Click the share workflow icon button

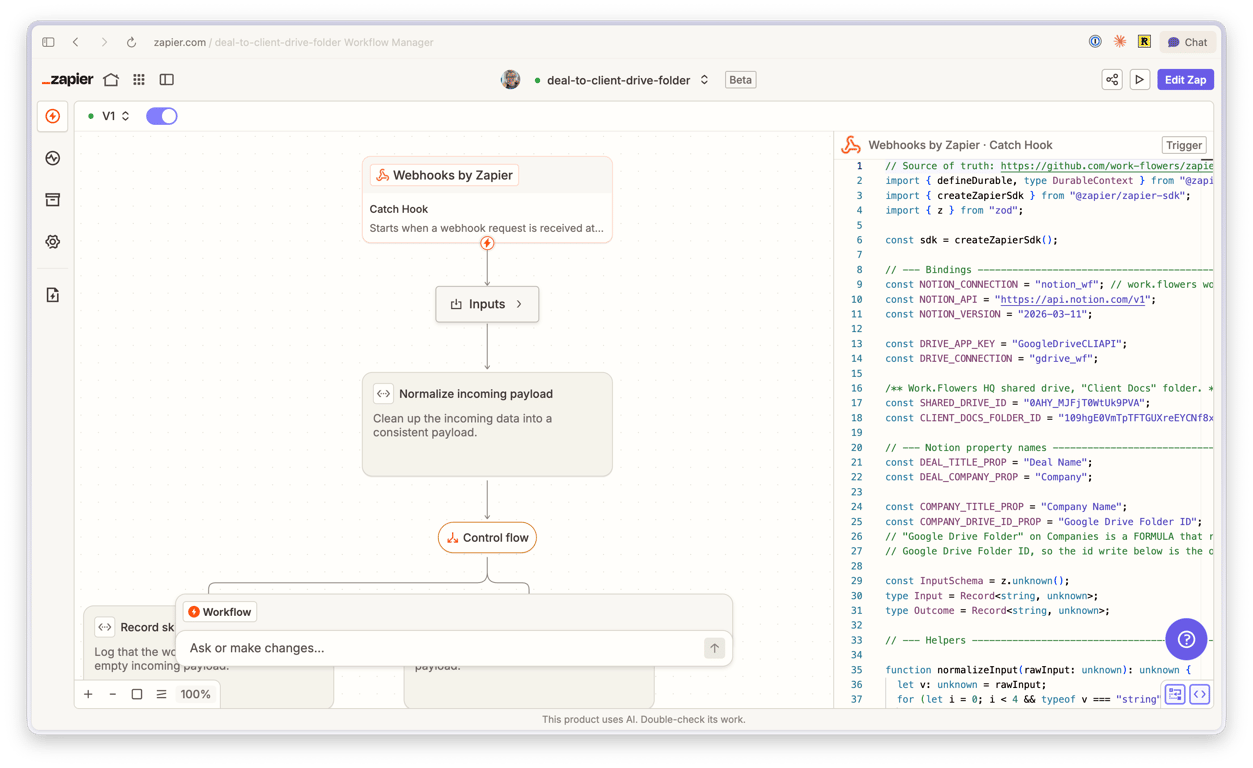1112,80
